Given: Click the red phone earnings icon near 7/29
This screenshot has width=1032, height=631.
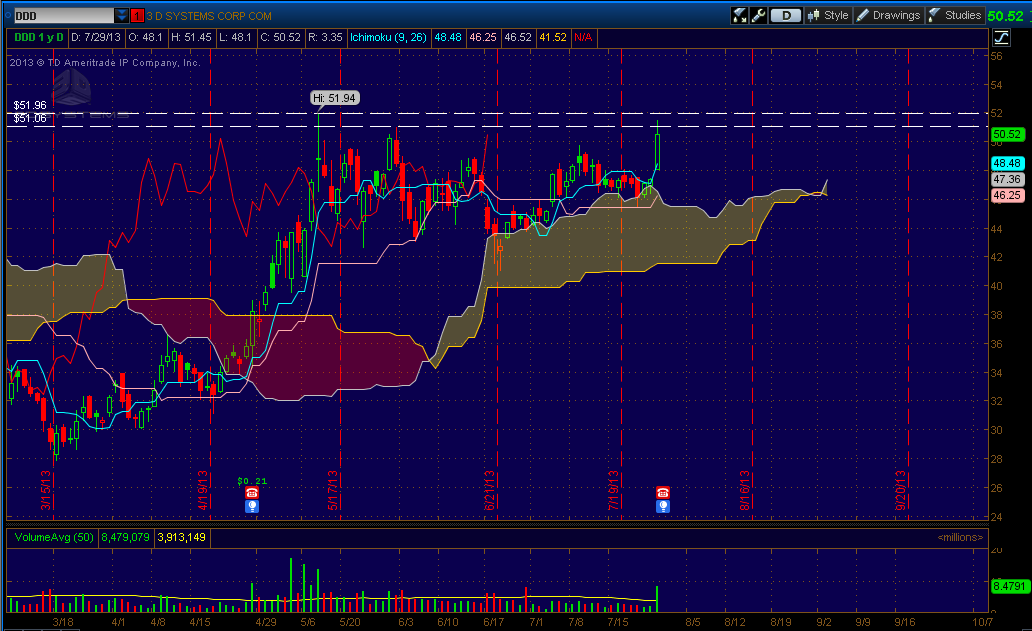Looking at the screenshot, I should (663, 493).
